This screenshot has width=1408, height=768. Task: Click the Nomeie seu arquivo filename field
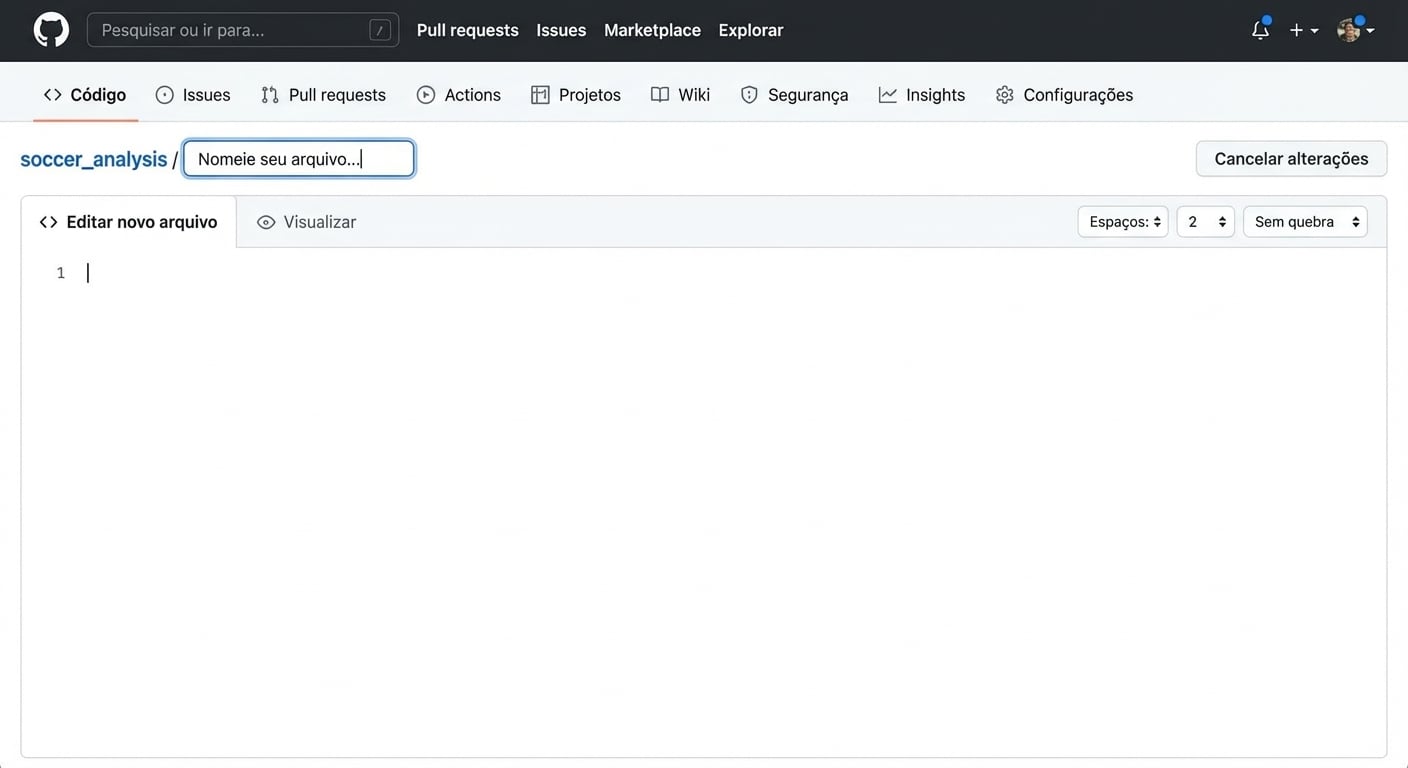tap(297, 158)
